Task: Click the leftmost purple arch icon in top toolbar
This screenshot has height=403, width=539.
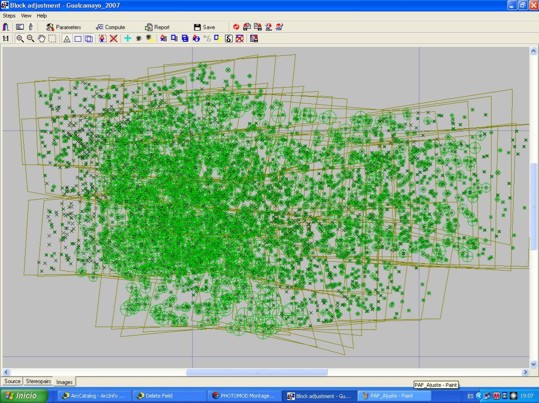Action: coord(6,27)
